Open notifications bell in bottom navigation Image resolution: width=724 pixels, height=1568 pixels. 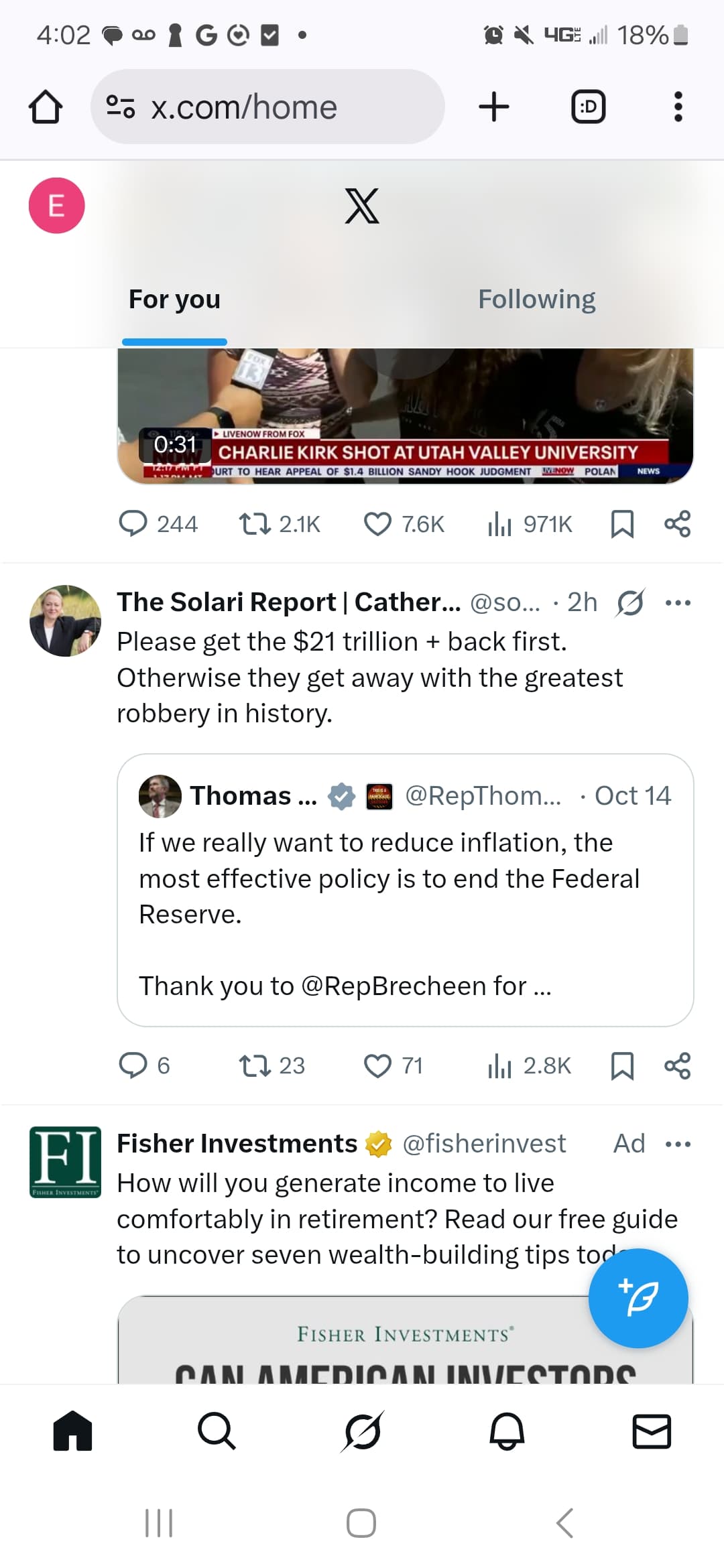507,1431
